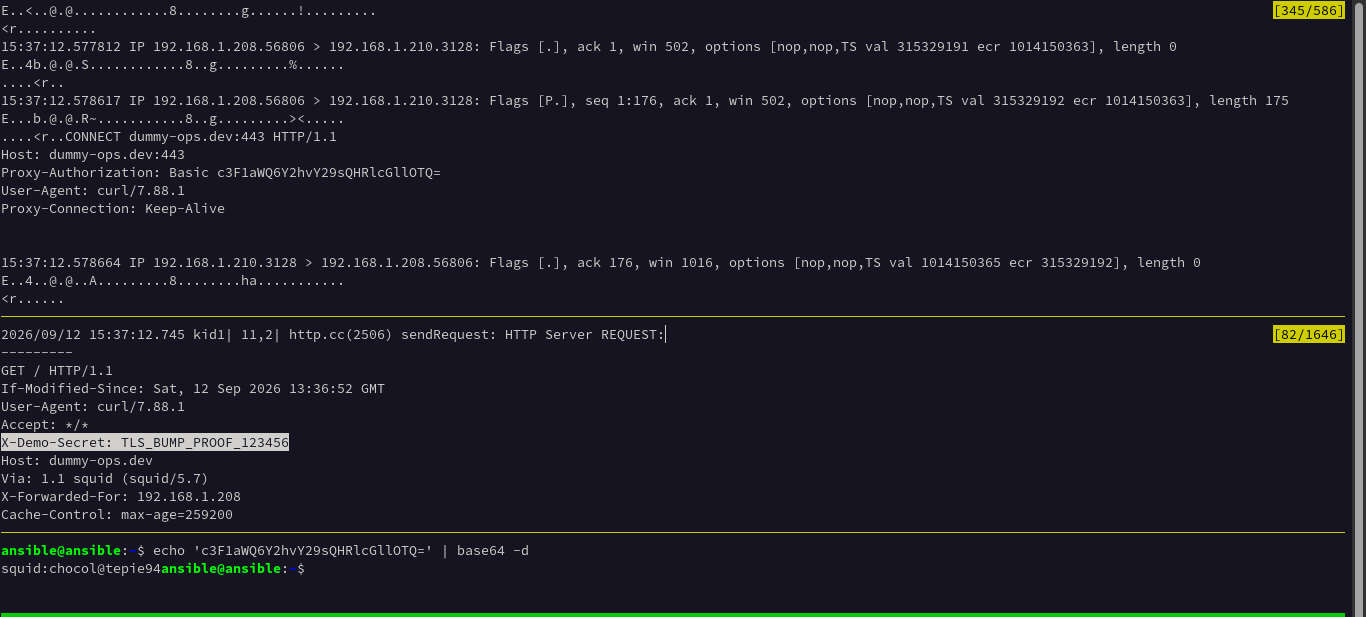Click the length 175 value
The width and height of the screenshot is (1366, 617).
click(1249, 101)
